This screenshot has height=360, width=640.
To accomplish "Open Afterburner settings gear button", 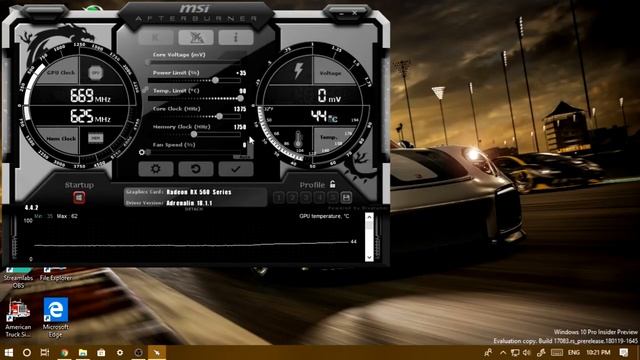I will [156, 169].
